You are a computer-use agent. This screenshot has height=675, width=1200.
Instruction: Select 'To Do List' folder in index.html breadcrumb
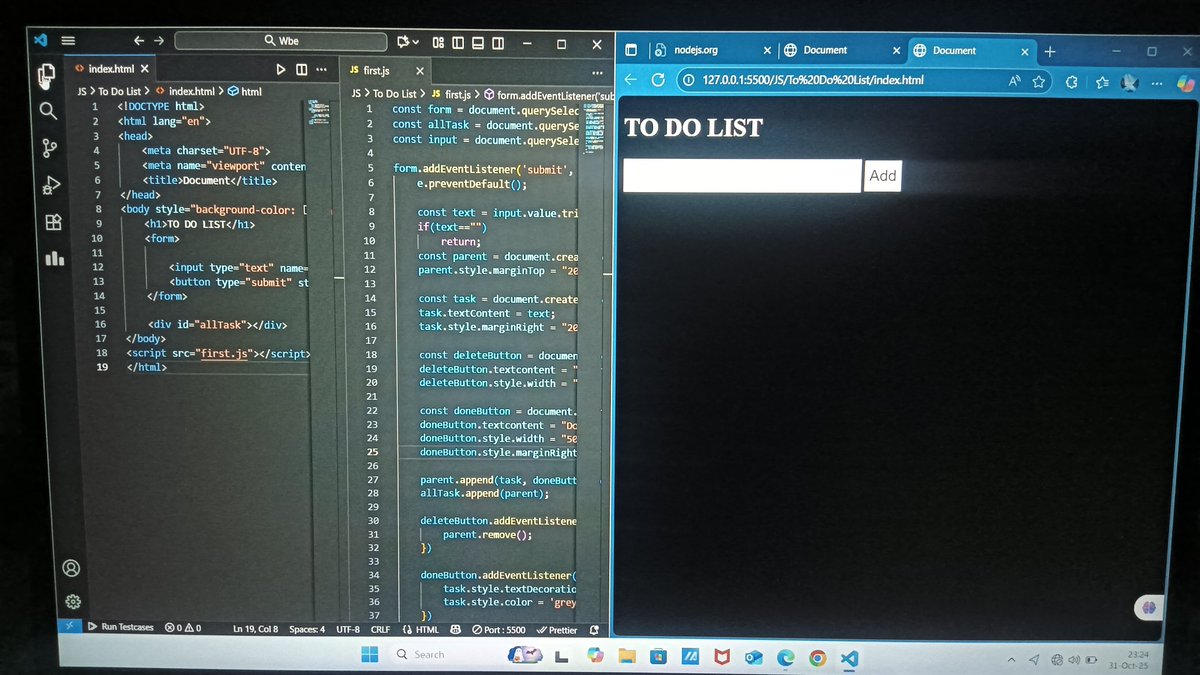(119, 91)
